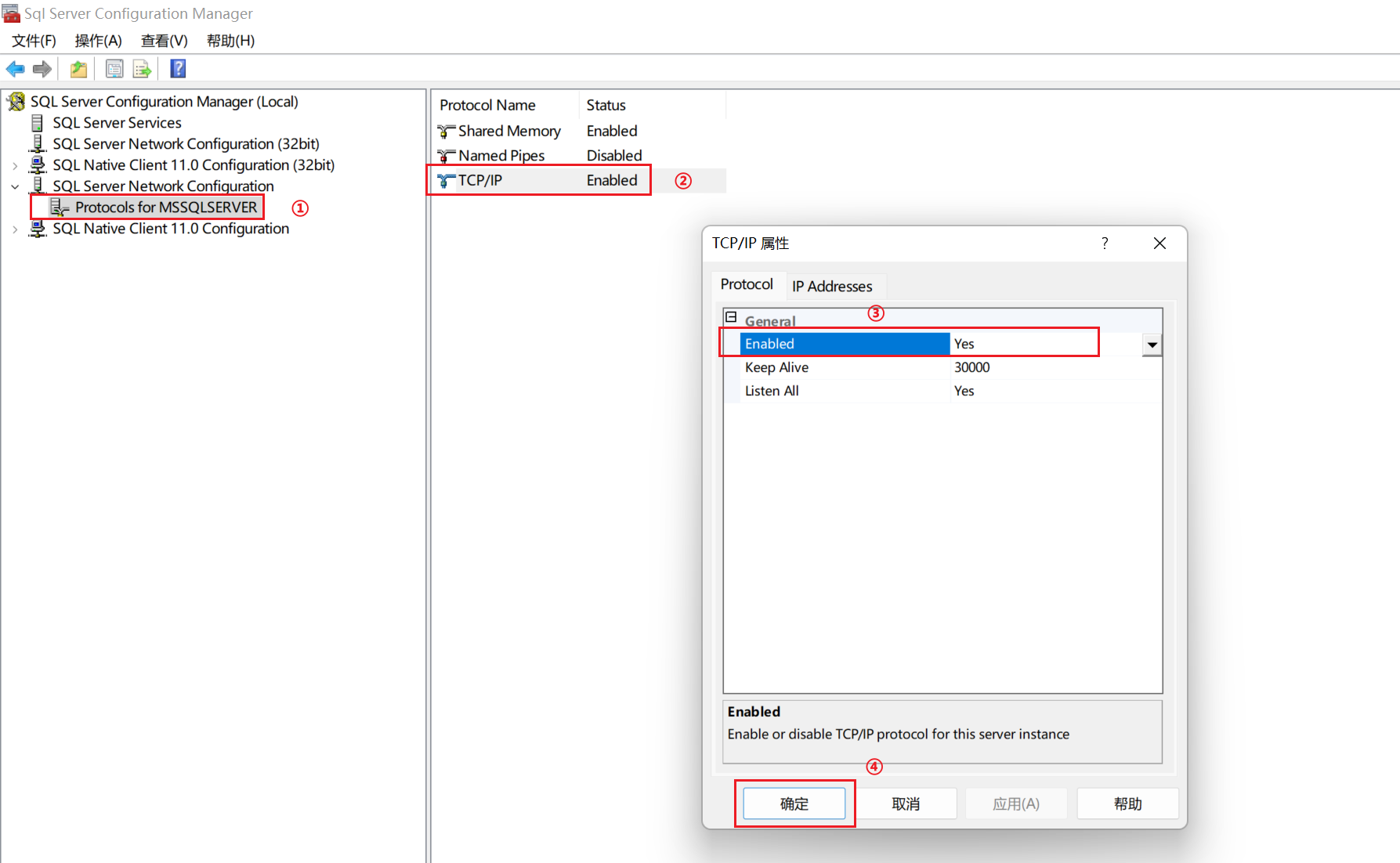Image resolution: width=1400 pixels, height=863 pixels.
Task: Click the Listen All value Yes
Action: pos(964,391)
